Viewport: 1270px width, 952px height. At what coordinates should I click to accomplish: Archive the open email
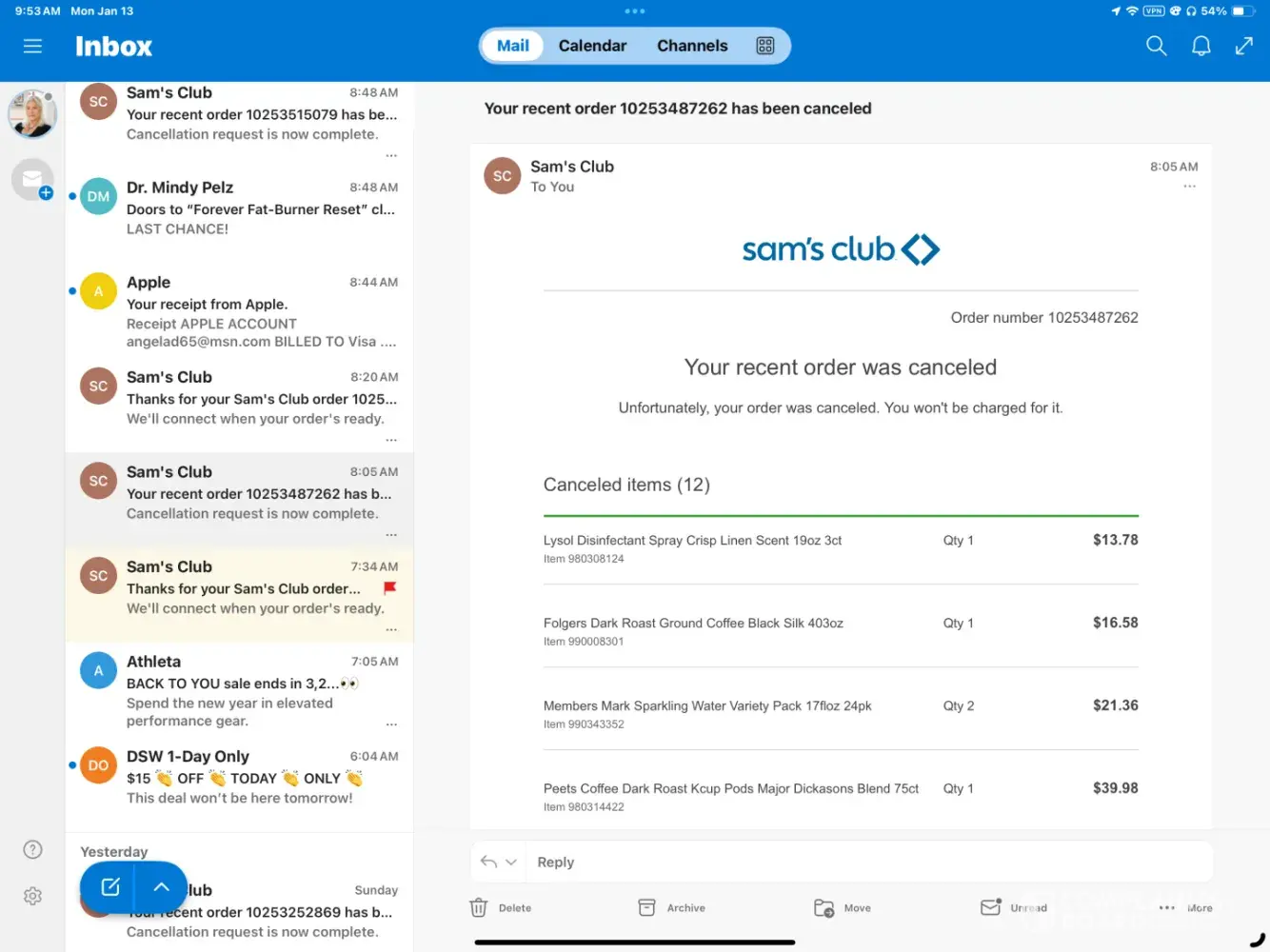coord(647,907)
